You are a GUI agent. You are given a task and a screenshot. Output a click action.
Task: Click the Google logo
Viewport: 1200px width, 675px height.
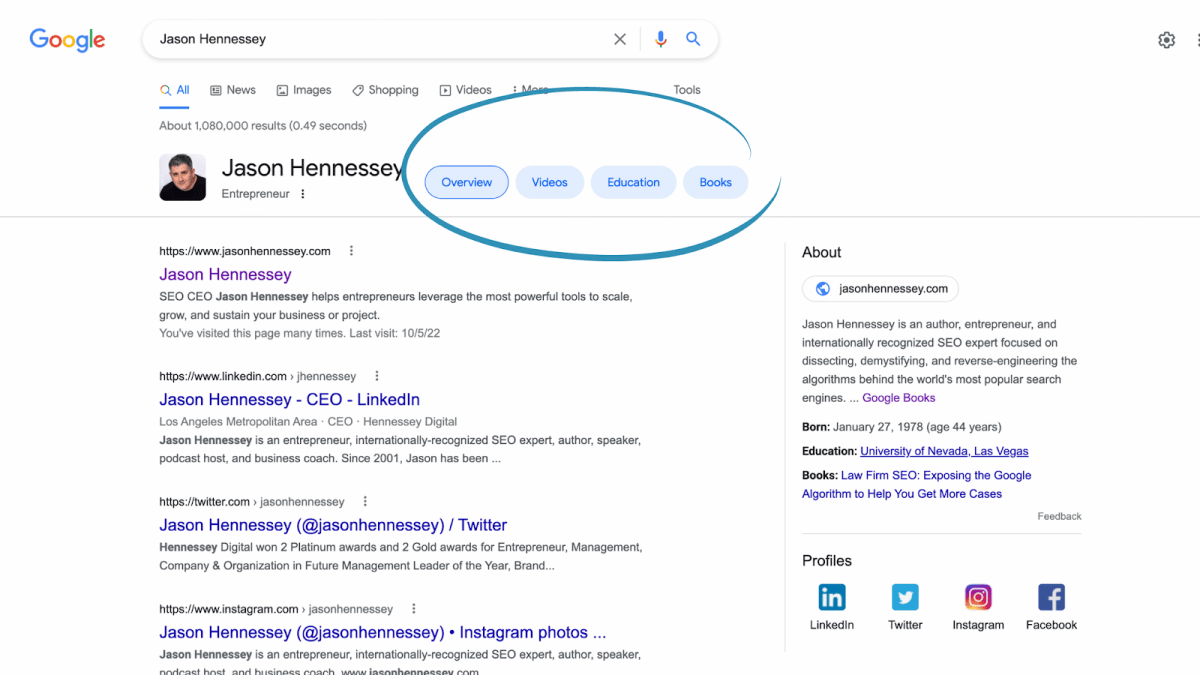point(66,40)
